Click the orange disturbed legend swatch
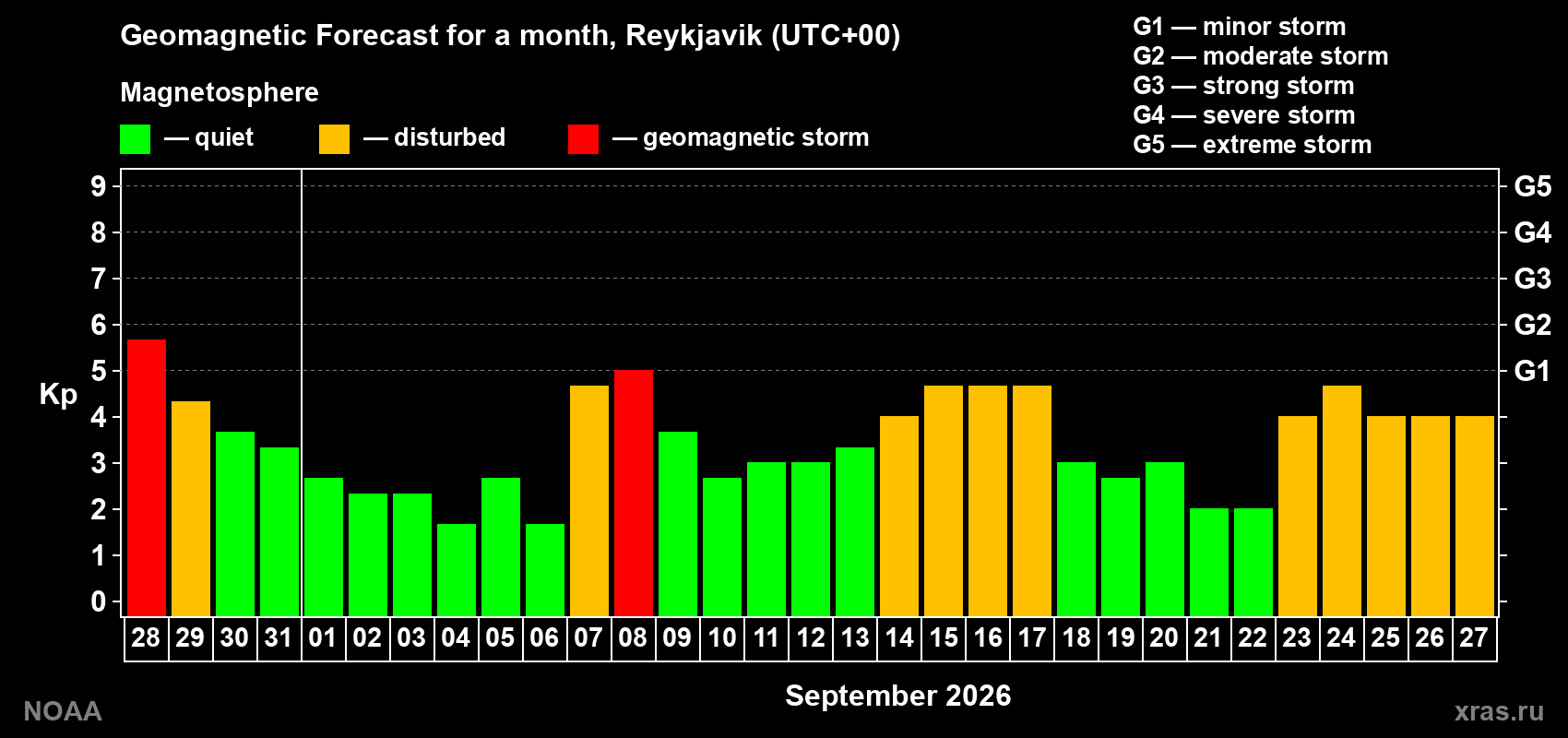The image size is (1568, 738). [334, 139]
